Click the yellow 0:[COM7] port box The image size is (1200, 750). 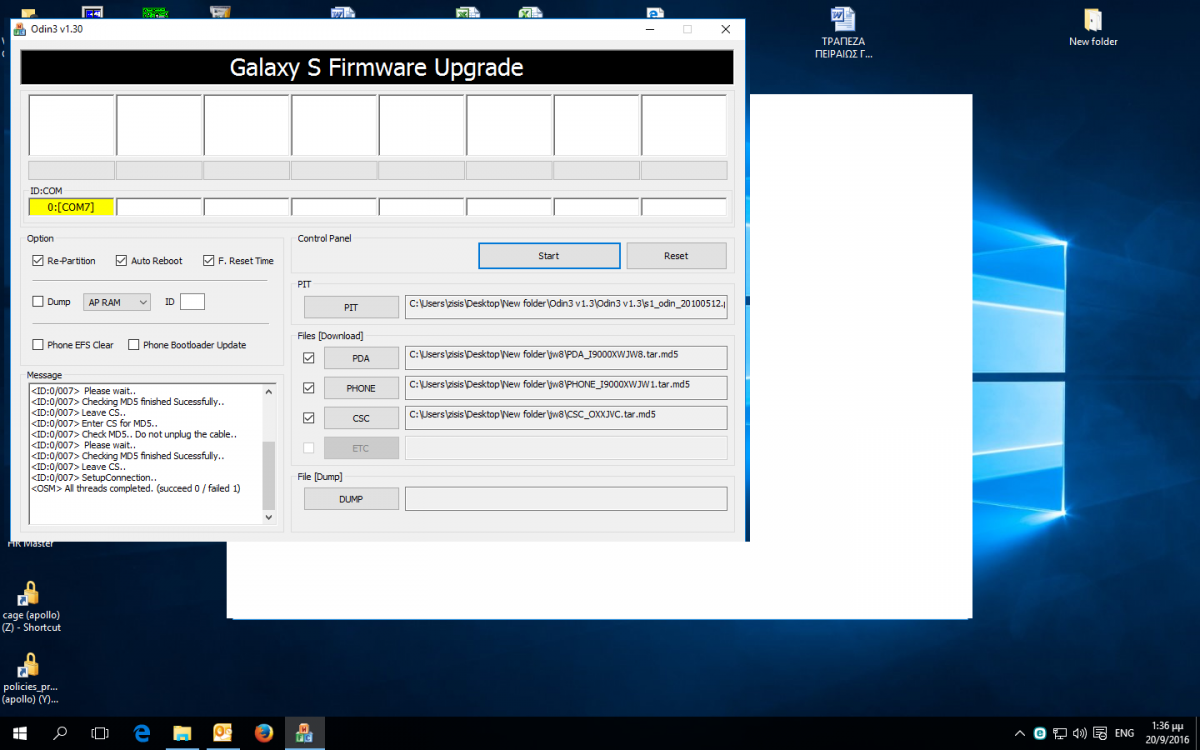(71, 207)
